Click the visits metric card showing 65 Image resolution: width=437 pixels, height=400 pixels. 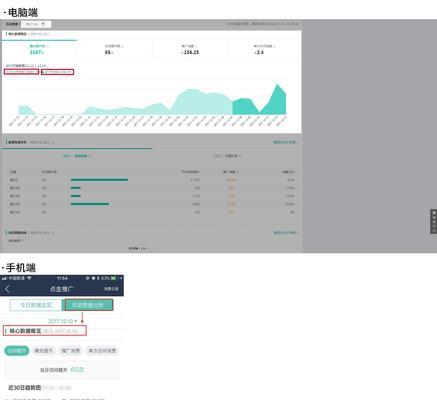tap(115, 50)
